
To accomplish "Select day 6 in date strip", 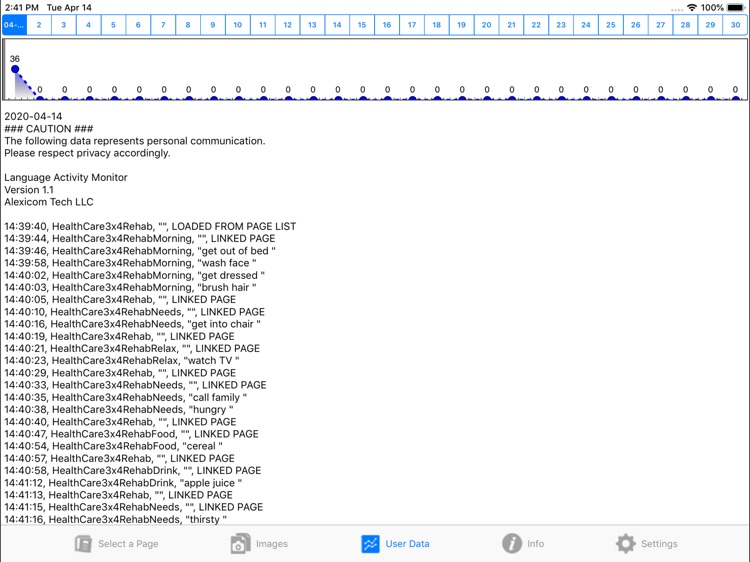I will tap(138, 25).
